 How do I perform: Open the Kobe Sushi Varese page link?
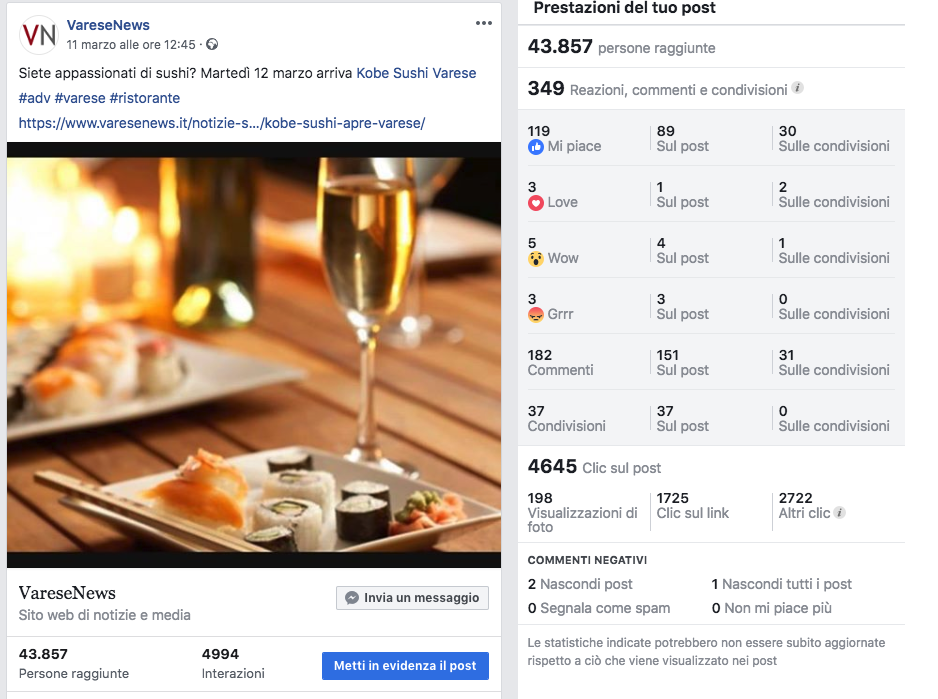point(416,73)
